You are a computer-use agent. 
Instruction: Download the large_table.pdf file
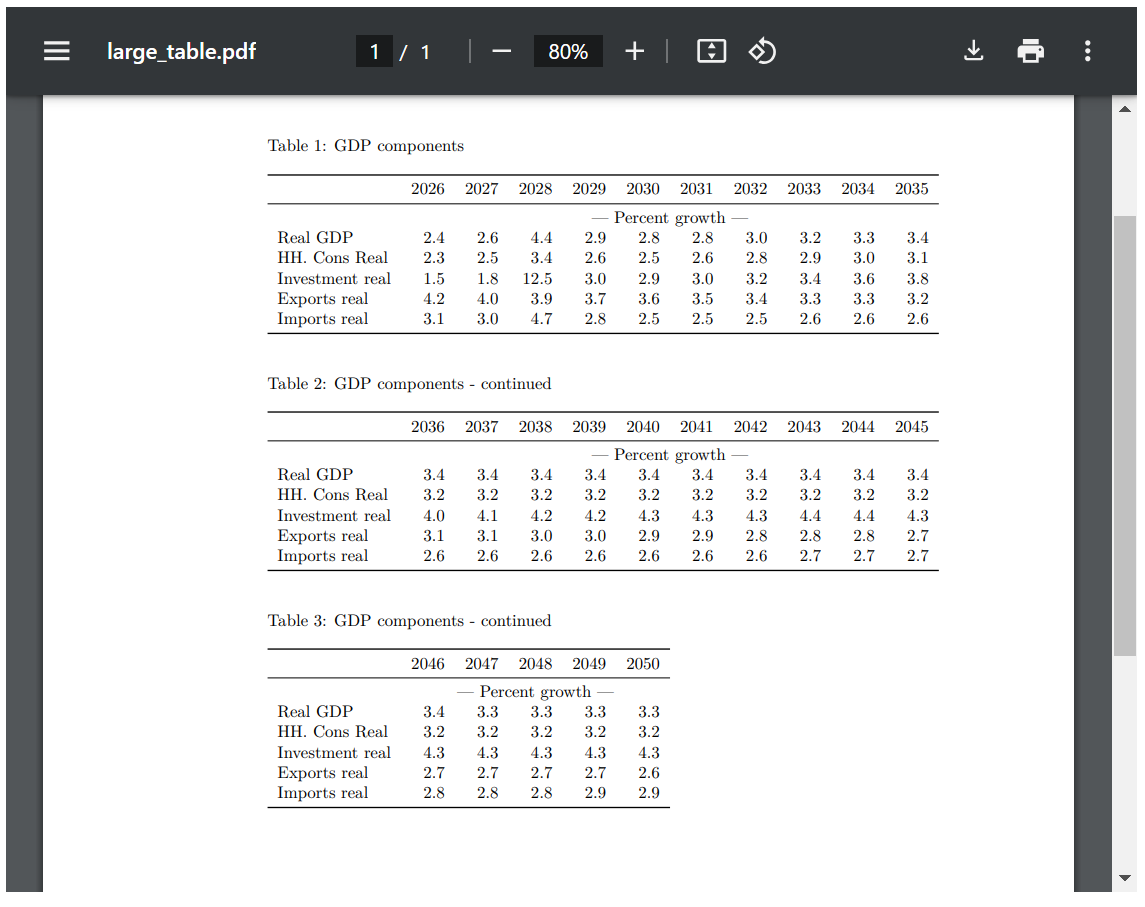click(973, 51)
